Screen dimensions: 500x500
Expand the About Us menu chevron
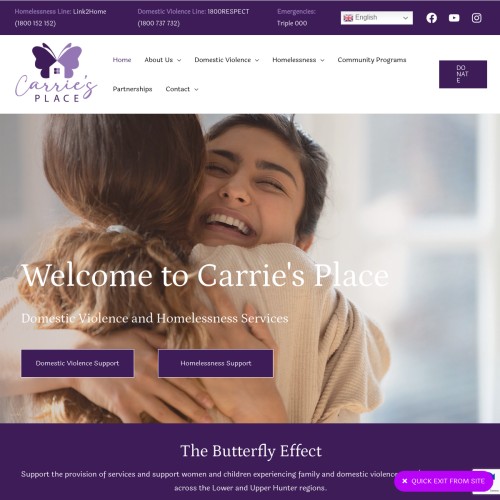click(179, 60)
